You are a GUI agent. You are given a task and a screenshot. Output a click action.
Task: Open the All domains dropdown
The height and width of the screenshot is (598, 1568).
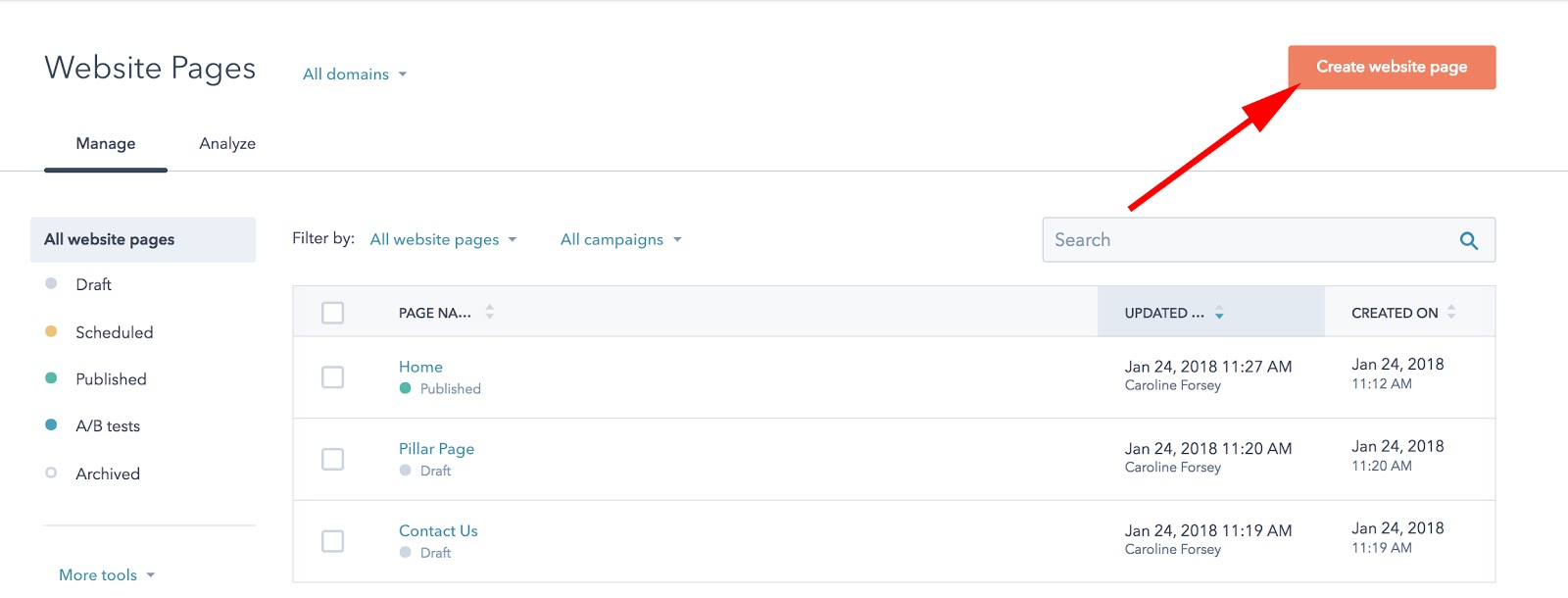354,75
